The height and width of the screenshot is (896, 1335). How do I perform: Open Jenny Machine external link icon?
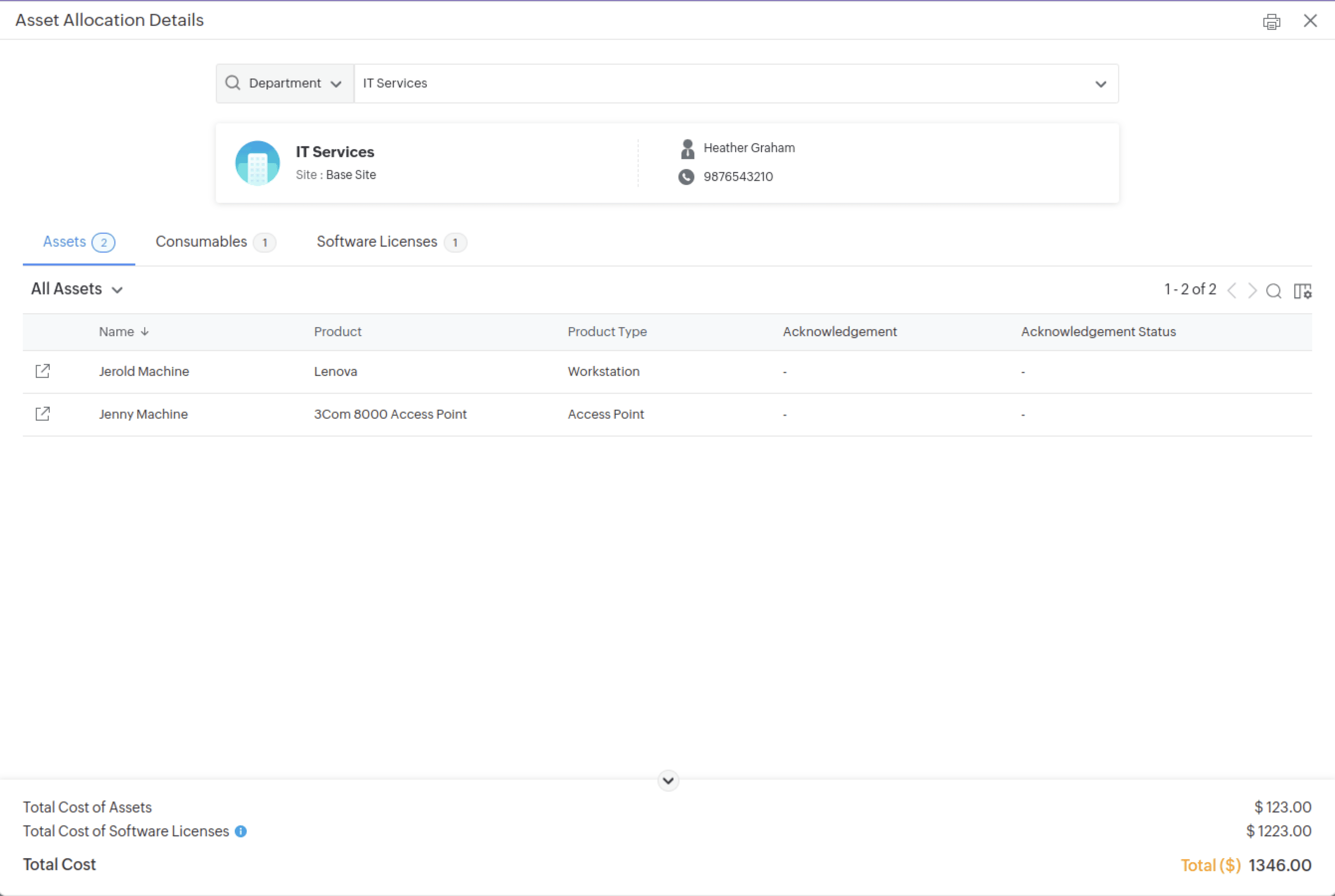point(43,414)
